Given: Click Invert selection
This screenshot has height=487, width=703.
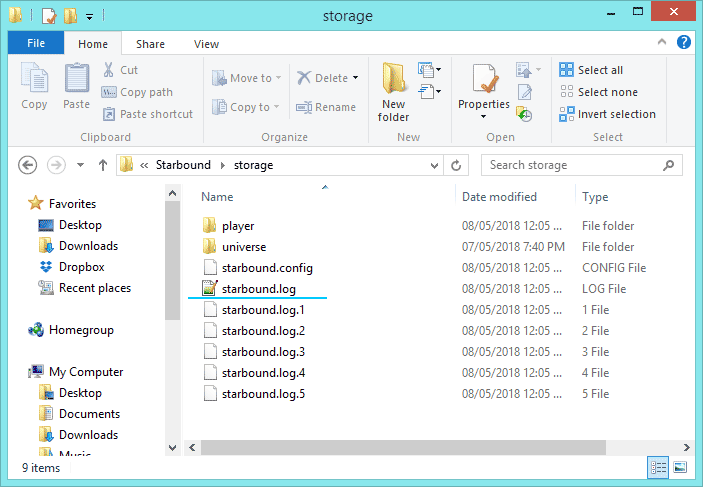Looking at the screenshot, I should tap(608, 114).
